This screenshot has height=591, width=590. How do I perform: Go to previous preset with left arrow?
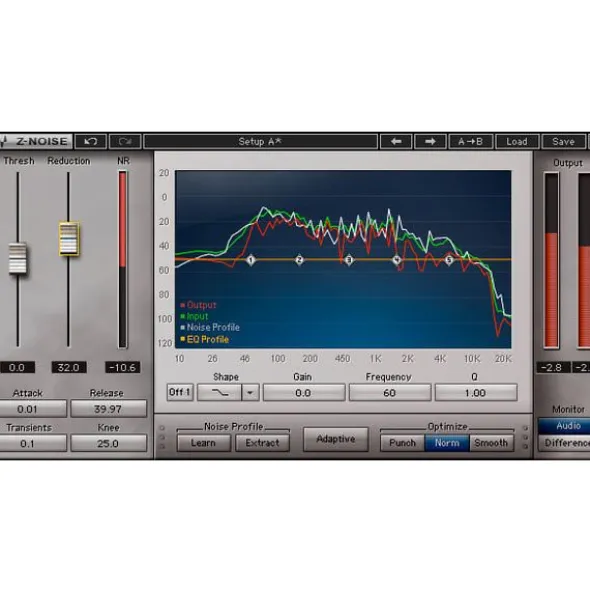pyautogui.click(x=395, y=141)
